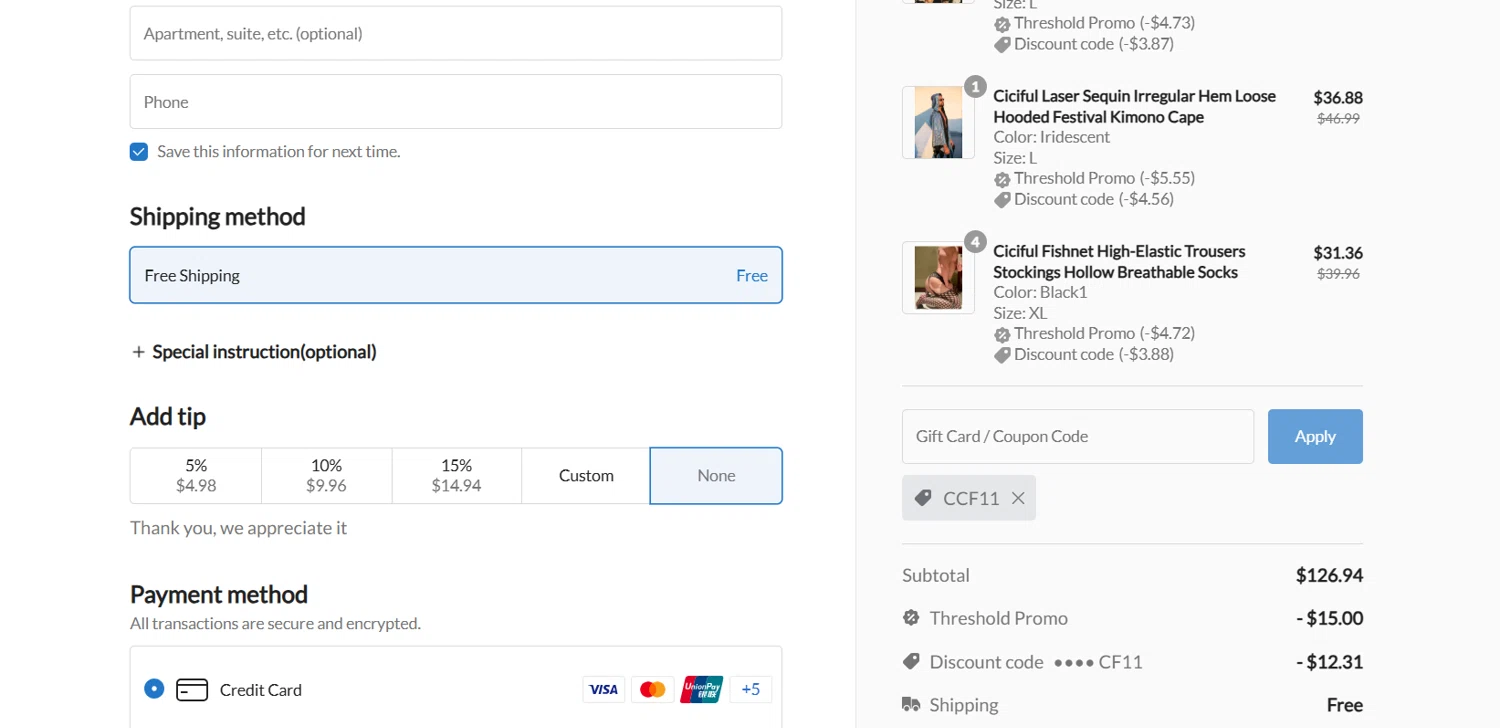Click Fishnet Stockings Threshold Promo badge icon
The height and width of the screenshot is (728, 1500).
coord(1002,334)
